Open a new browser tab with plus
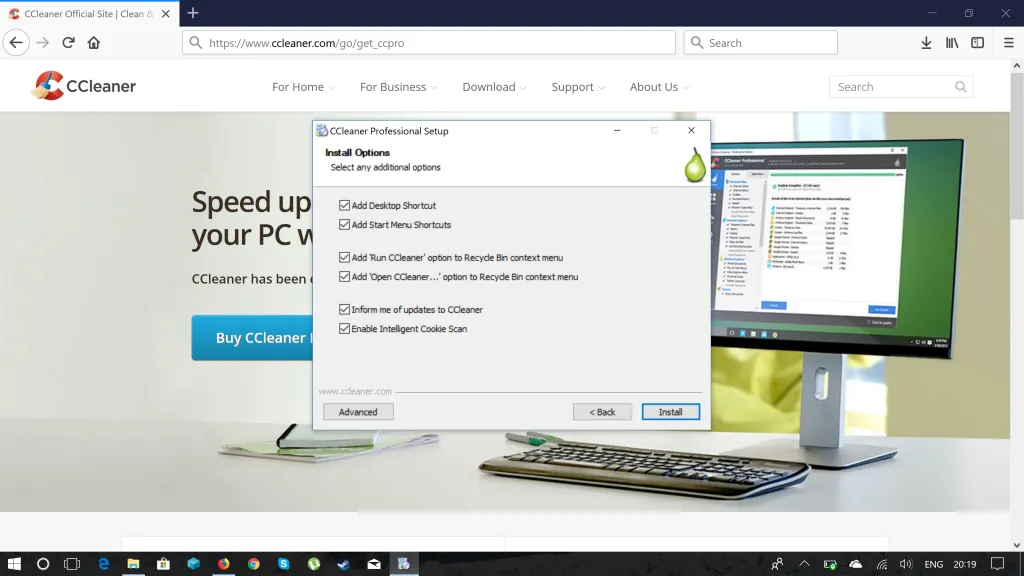This screenshot has height=576, width=1024. [193, 13]
